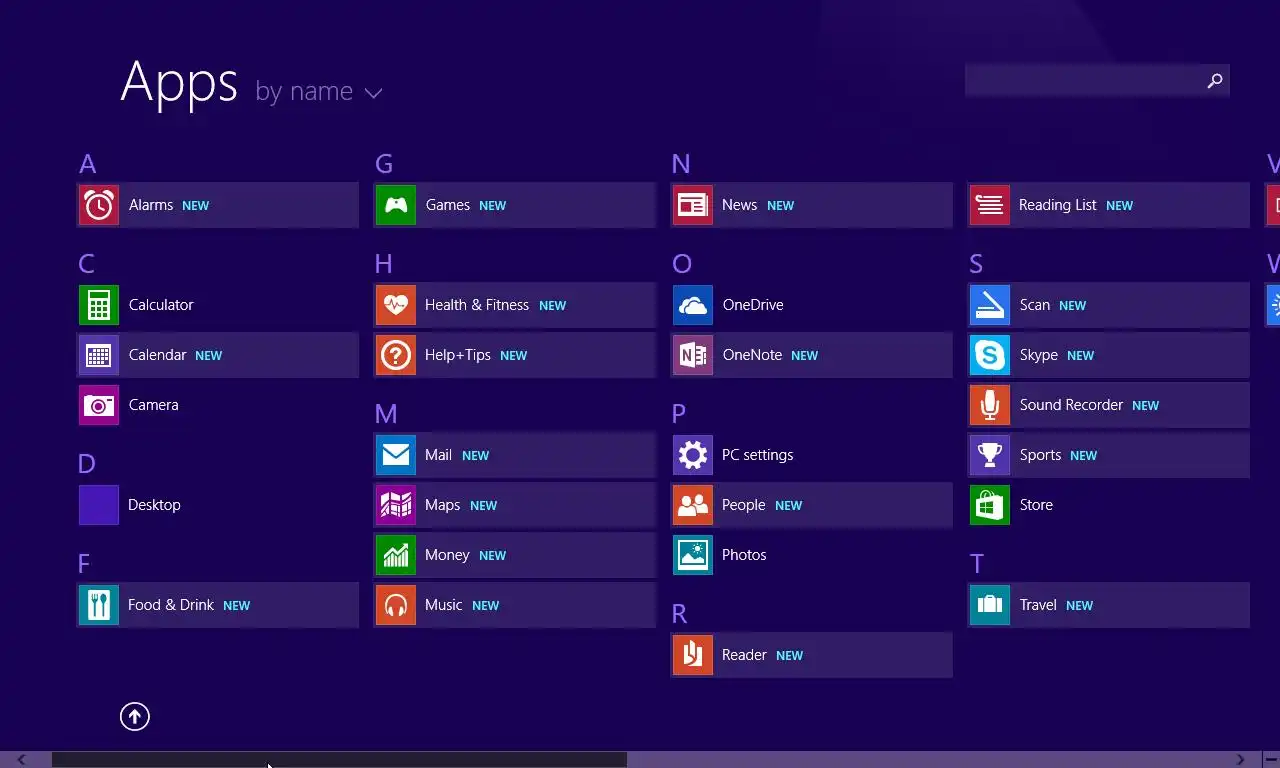The height and width of the screenshot is (768, 1280).
Task: Click the 'Food & Drink' label text
Action: tap(171, 605)
